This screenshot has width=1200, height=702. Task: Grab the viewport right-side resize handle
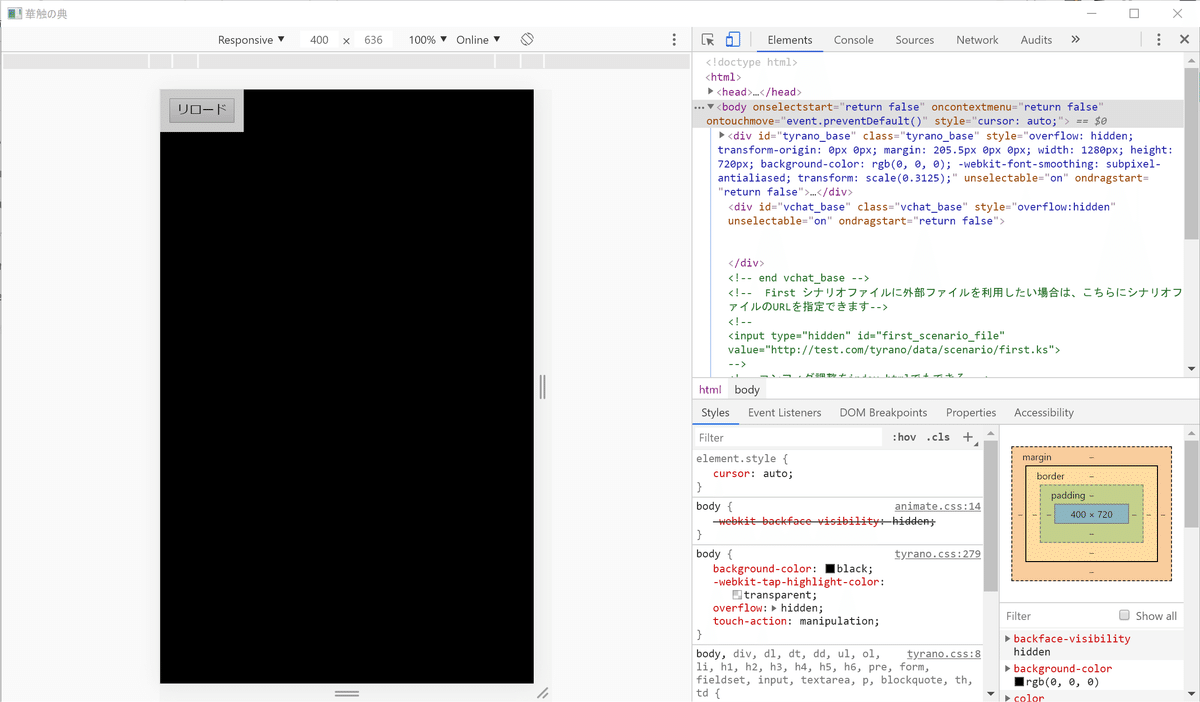[542, 386]
